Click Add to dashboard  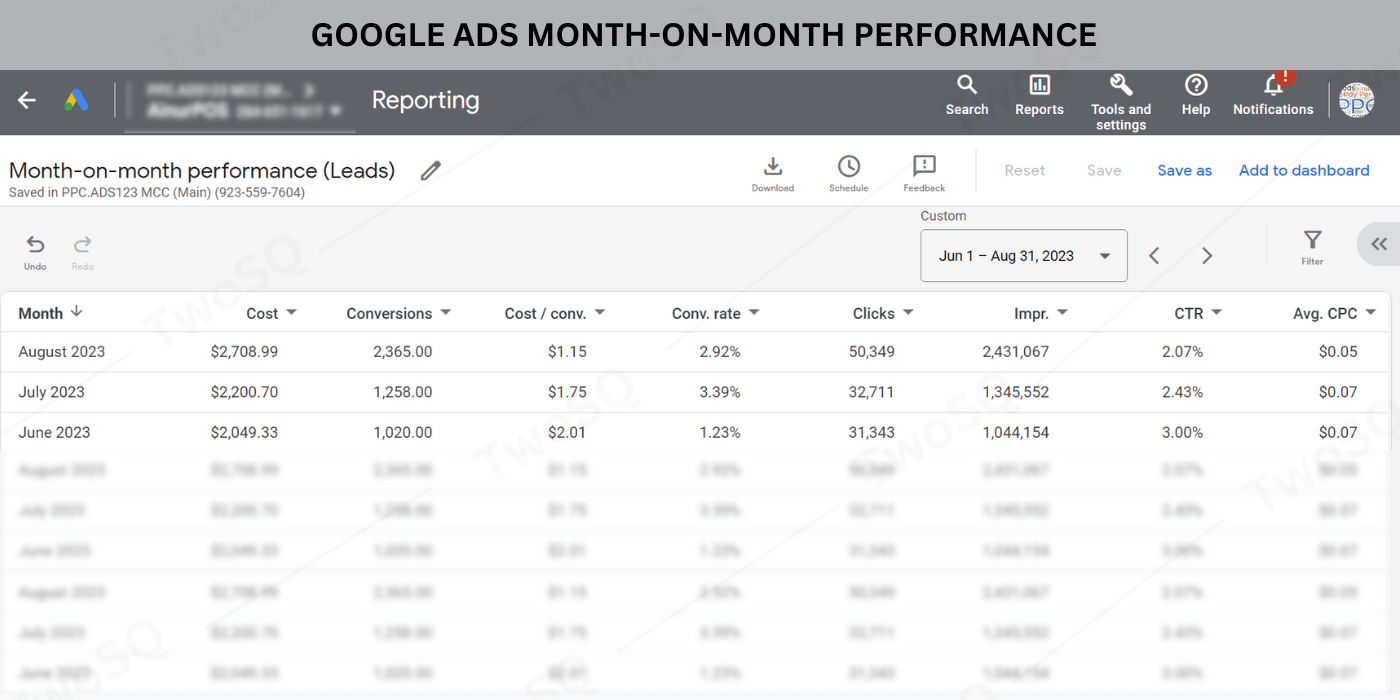pos(1304,171)
